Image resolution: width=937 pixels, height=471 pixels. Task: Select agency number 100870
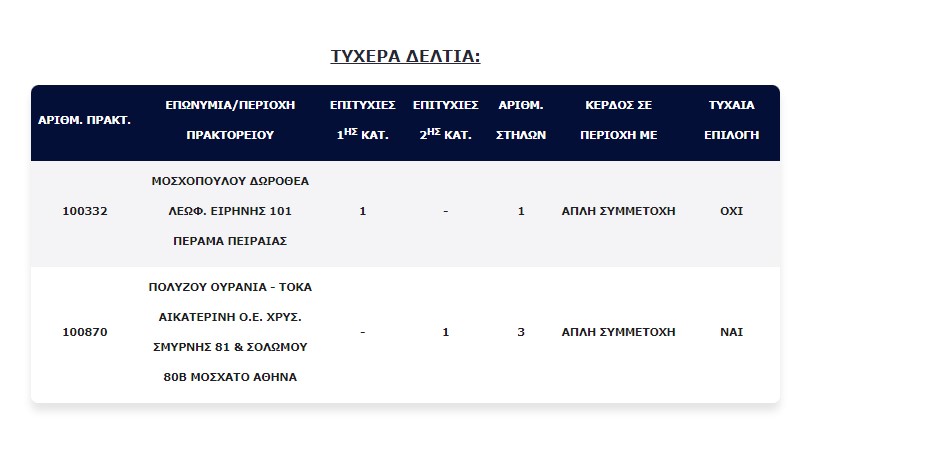click(x=84, y=332)
